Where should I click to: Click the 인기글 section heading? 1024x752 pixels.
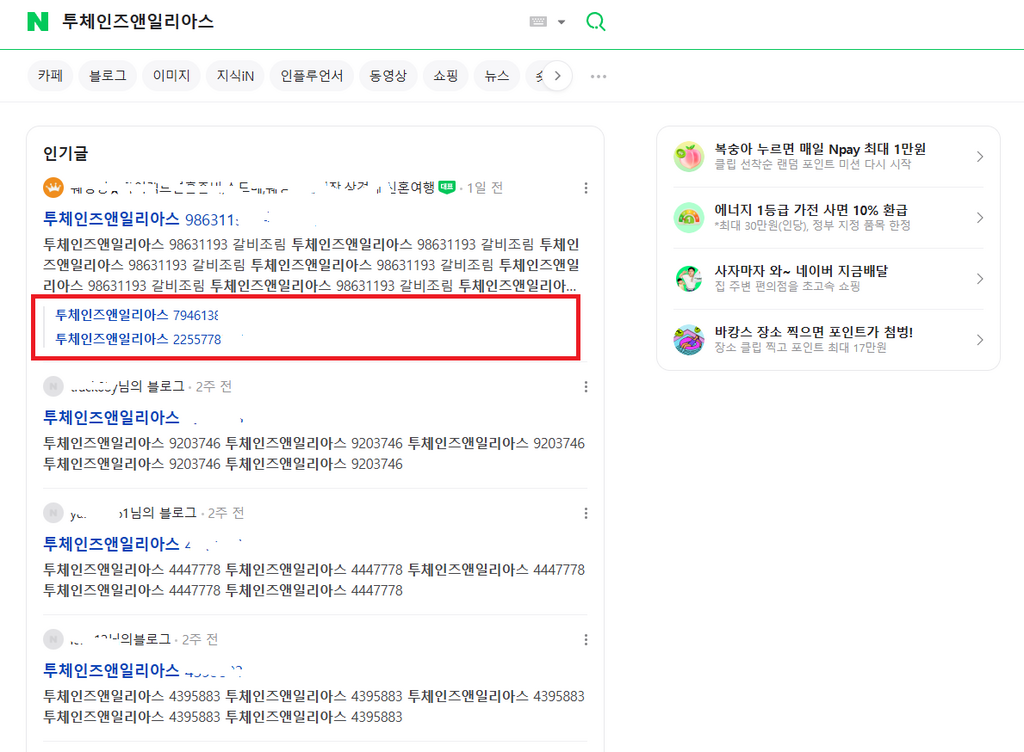point(65,153)
